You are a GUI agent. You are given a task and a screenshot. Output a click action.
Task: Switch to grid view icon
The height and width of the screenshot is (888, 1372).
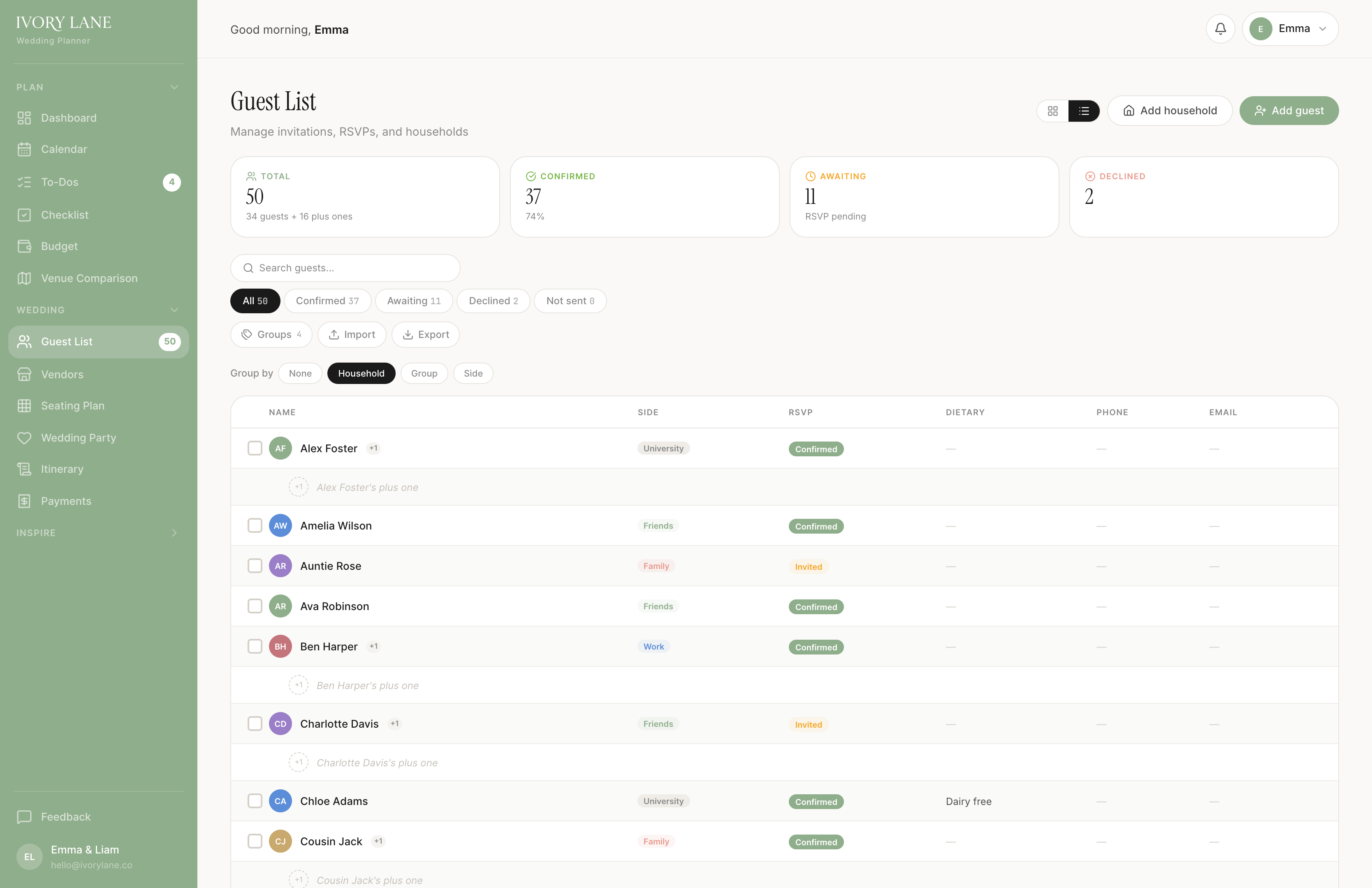tap(1052, 111)
